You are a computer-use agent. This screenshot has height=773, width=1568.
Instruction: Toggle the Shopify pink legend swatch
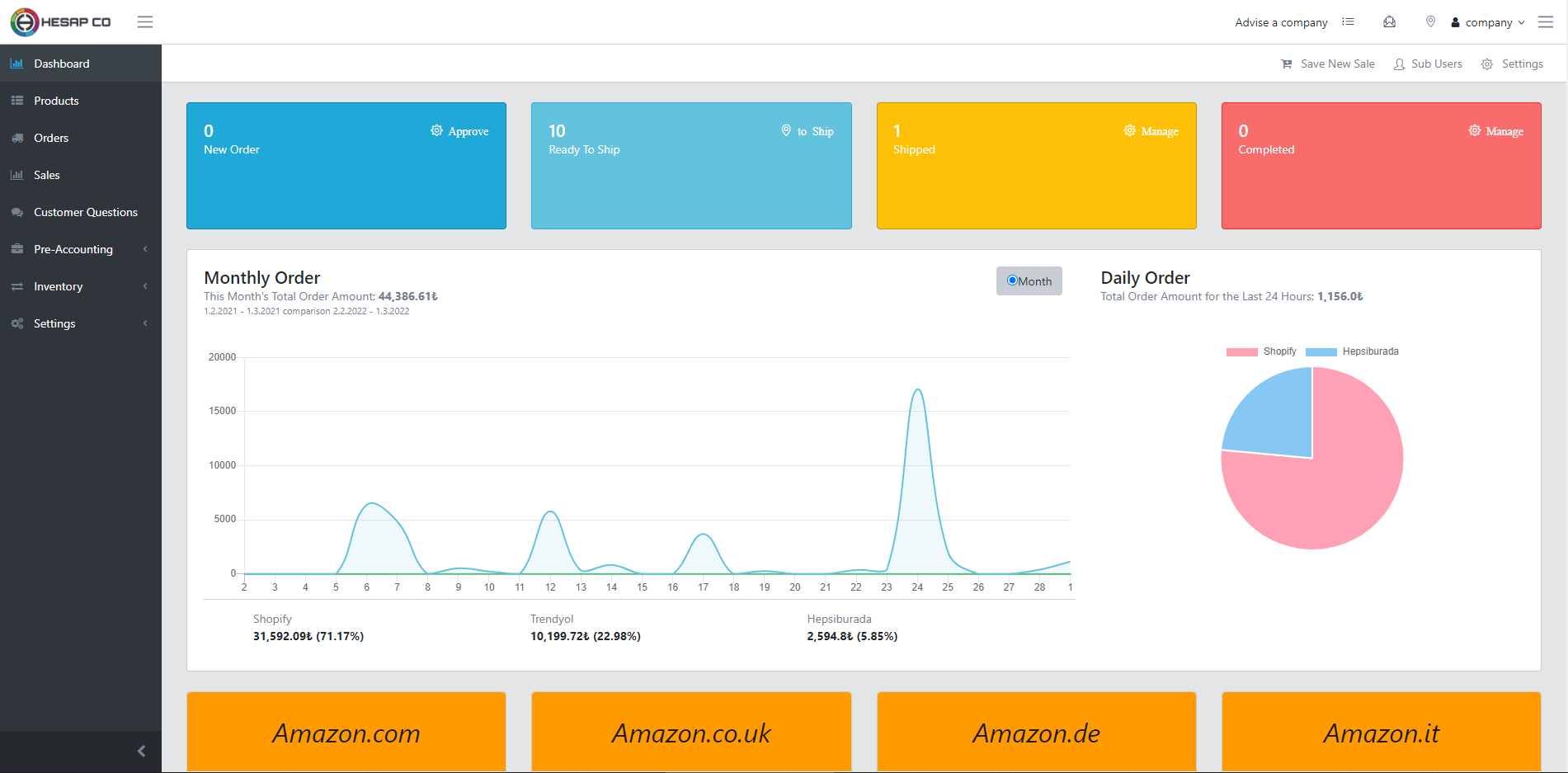tap(1241, 351)
